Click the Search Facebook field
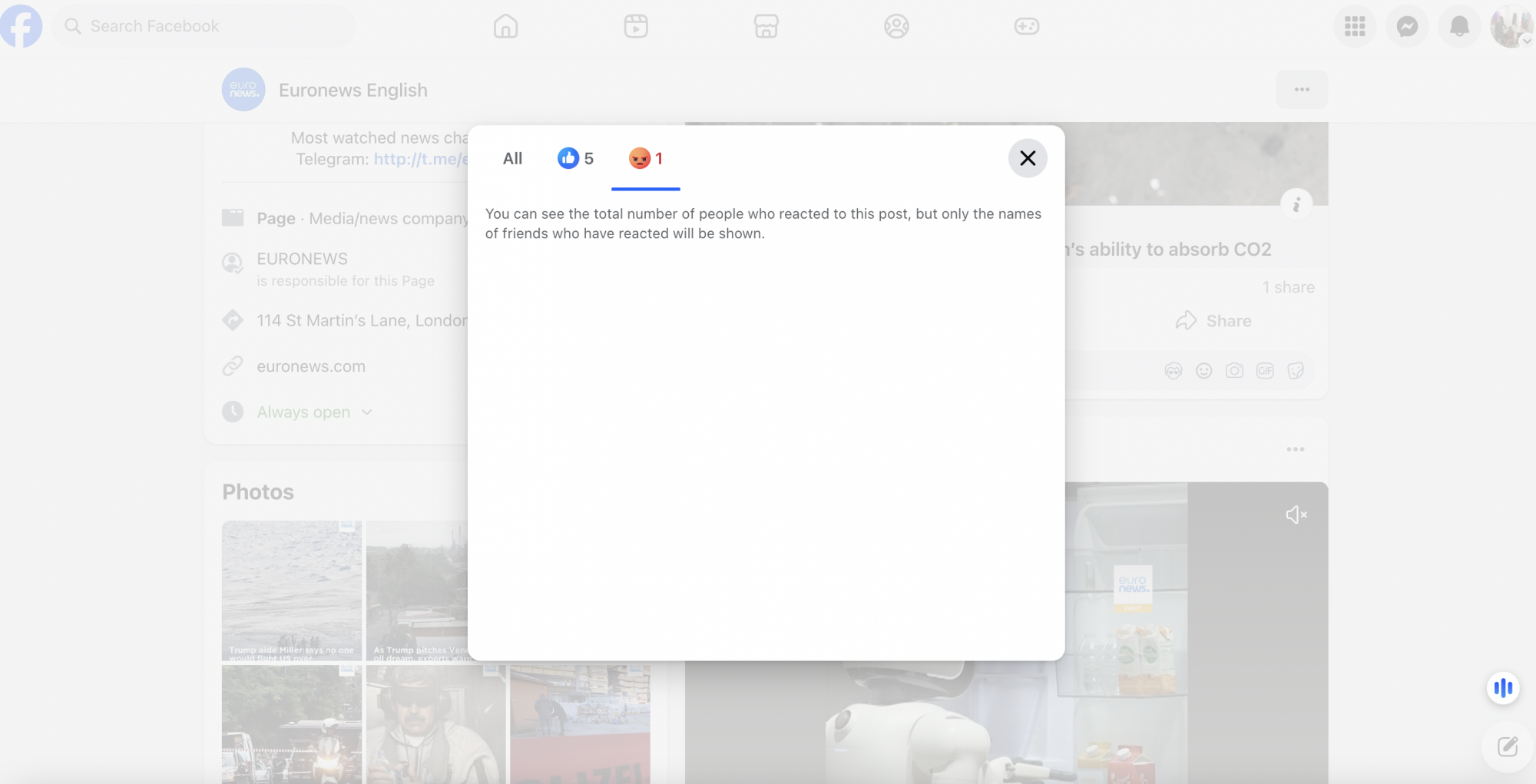 [x=204, y=26]
